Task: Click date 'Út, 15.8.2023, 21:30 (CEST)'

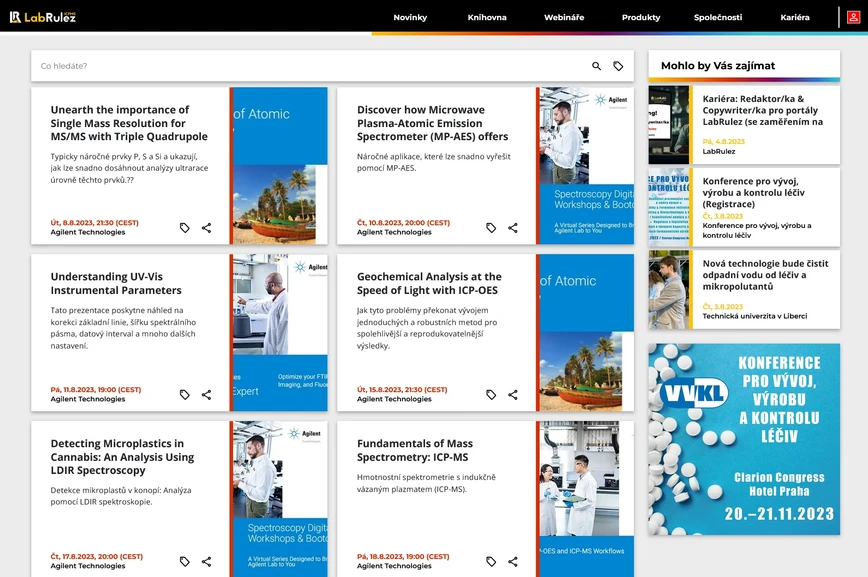Action: click(402, 389)
